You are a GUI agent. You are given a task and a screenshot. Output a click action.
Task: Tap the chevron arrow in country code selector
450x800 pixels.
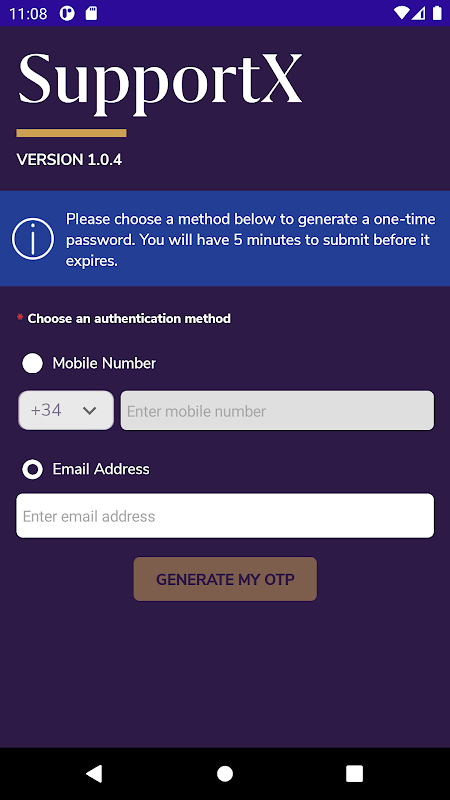[x=89, y=411]
